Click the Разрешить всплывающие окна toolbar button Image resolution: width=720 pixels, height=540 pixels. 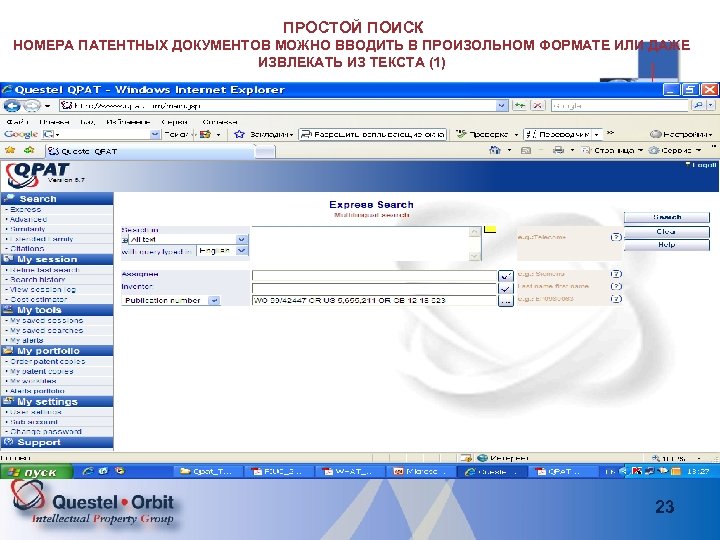click(372, 134)
